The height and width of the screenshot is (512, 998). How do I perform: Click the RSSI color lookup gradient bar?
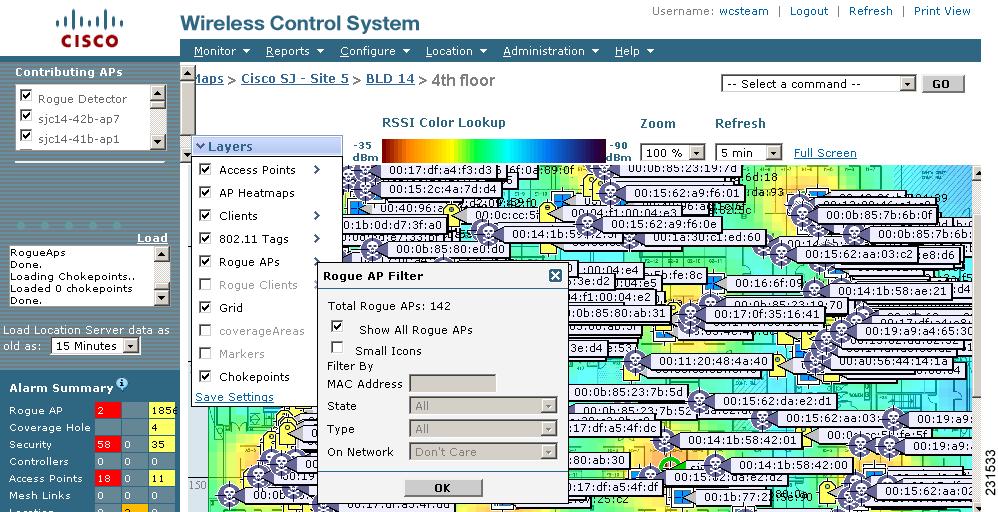point(494,150)
